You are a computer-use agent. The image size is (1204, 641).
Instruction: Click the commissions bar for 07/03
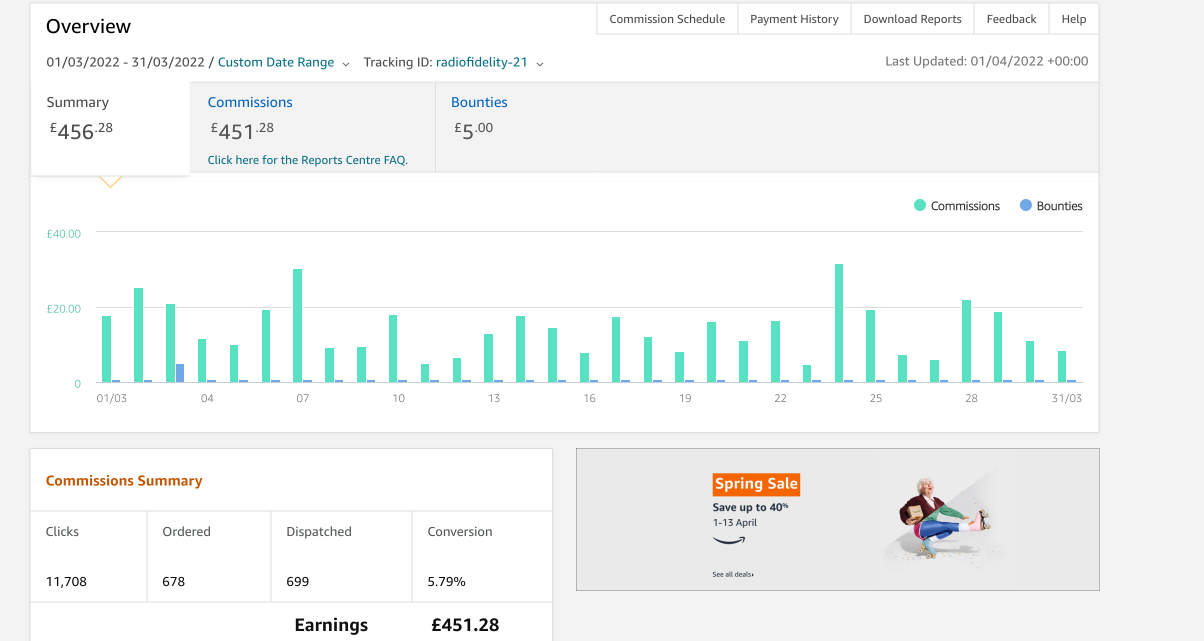coord(298,325)
